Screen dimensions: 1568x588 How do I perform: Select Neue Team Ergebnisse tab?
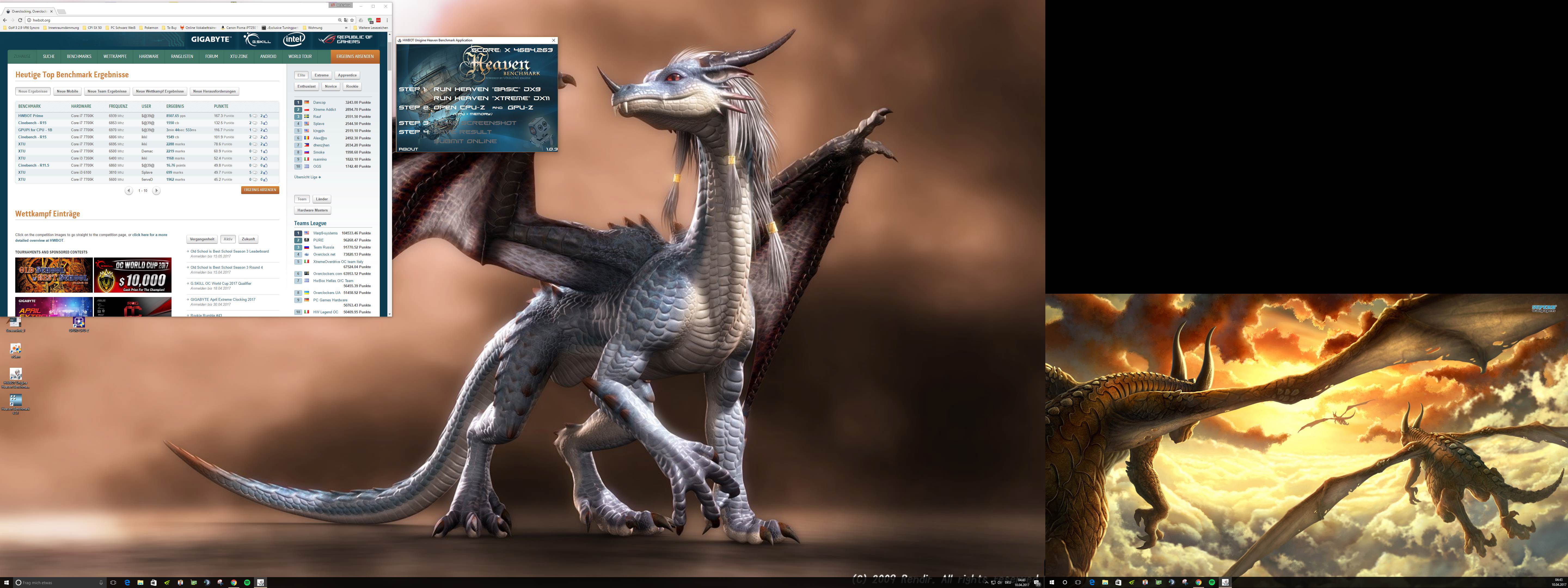pos(107,91)
